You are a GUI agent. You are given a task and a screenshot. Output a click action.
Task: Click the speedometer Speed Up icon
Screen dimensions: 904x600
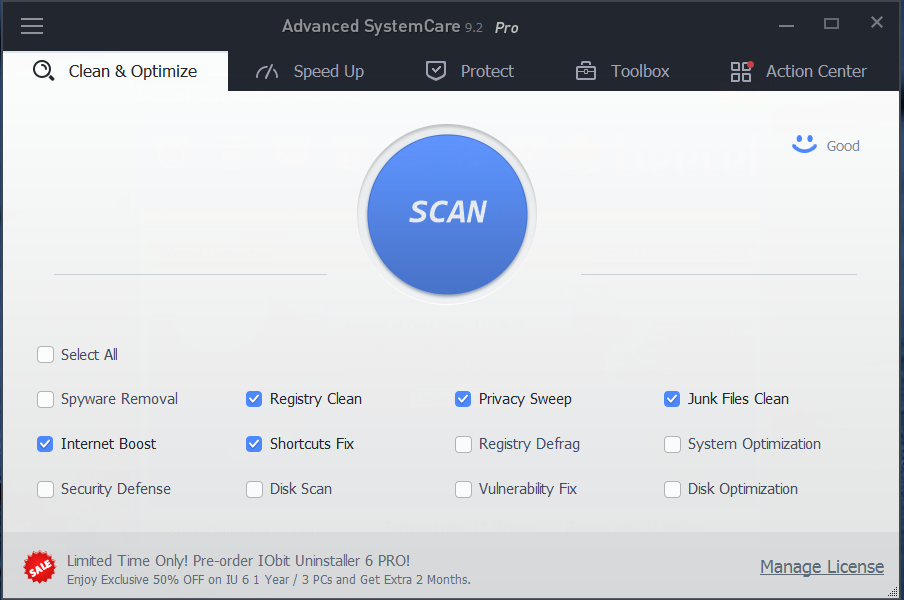coord(267,71)
